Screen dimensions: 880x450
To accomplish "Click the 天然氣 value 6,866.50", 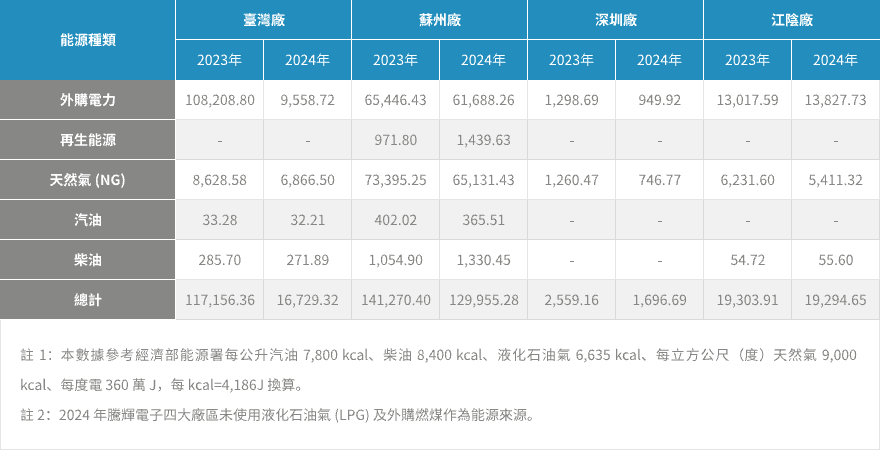I will 308,180.
